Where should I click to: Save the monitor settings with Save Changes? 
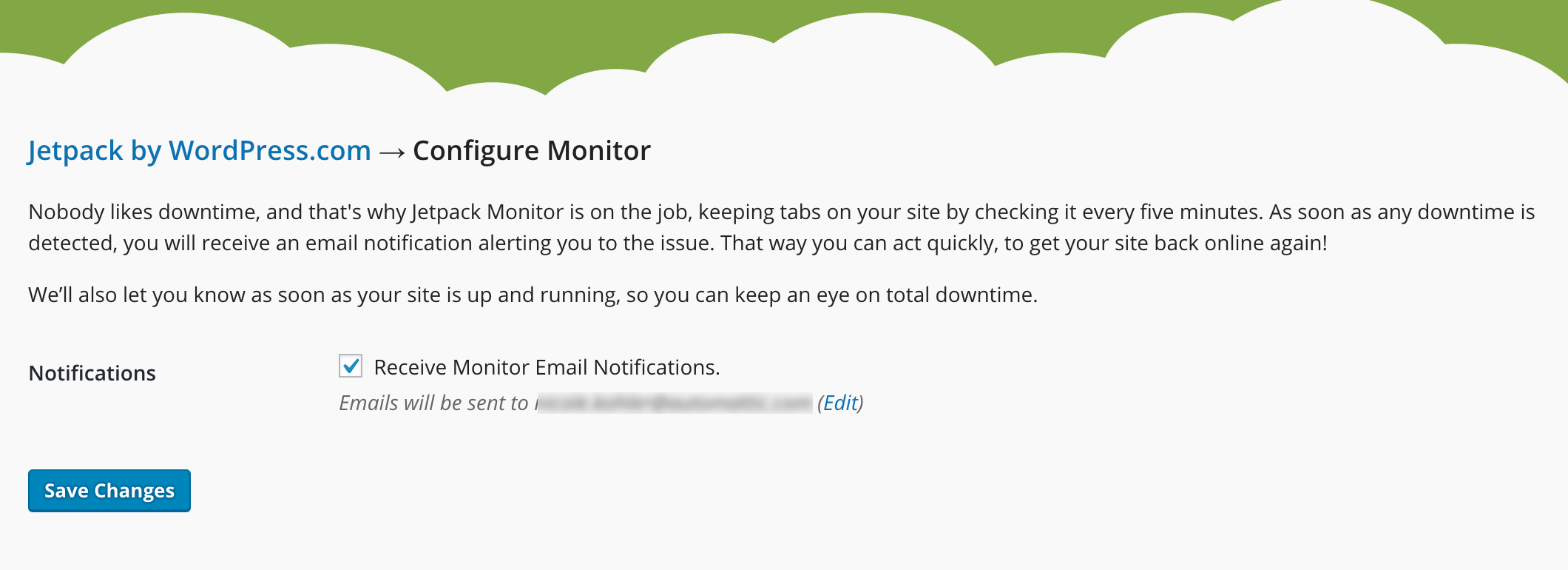point(109,491)
